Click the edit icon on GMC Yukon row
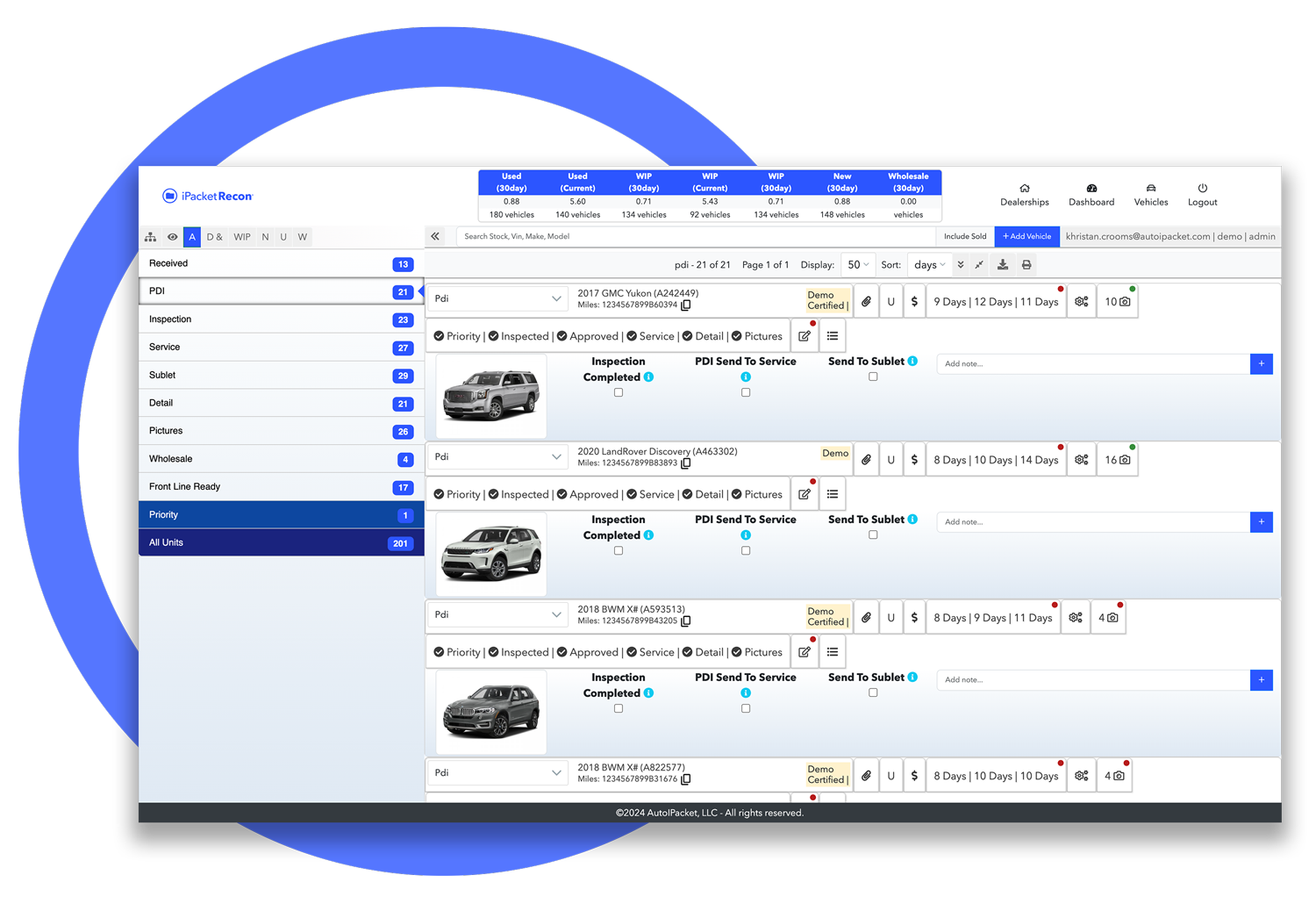Screen dimensions: 1316x904 coord(805,336)
